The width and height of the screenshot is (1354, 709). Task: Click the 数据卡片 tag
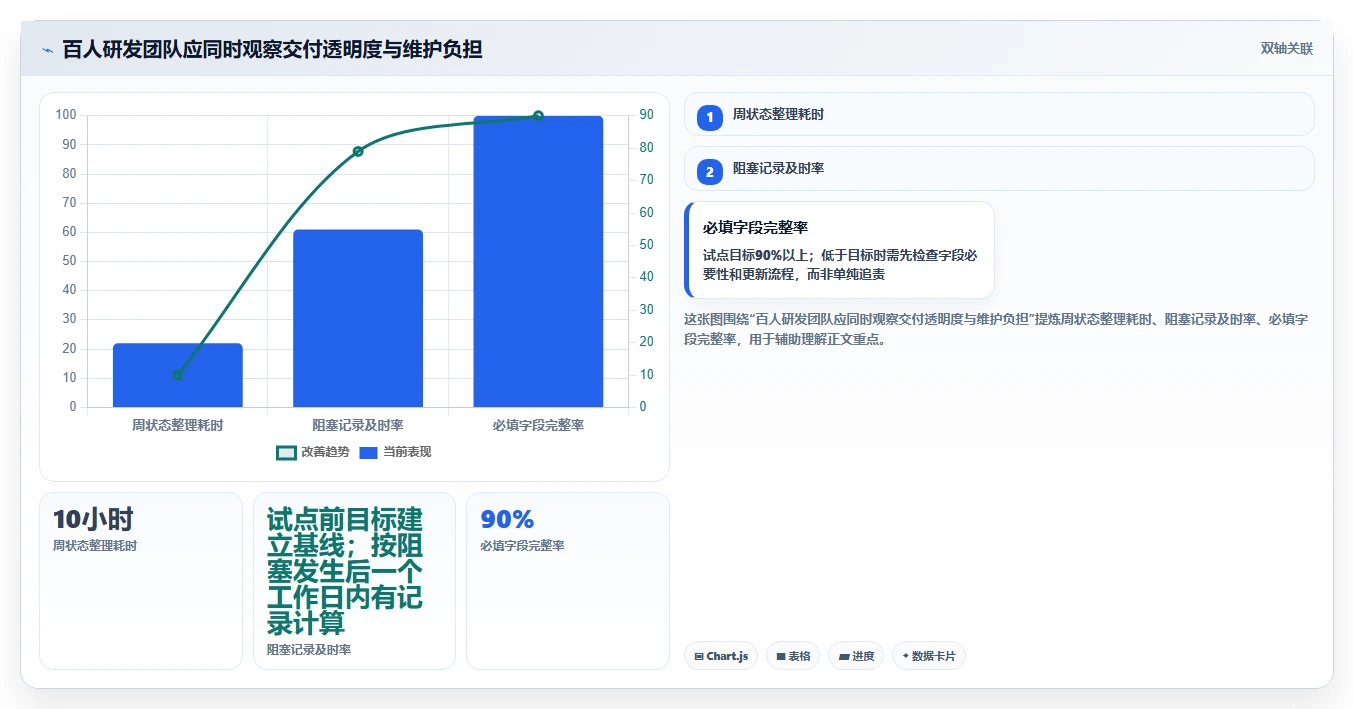tap(929, 656)
